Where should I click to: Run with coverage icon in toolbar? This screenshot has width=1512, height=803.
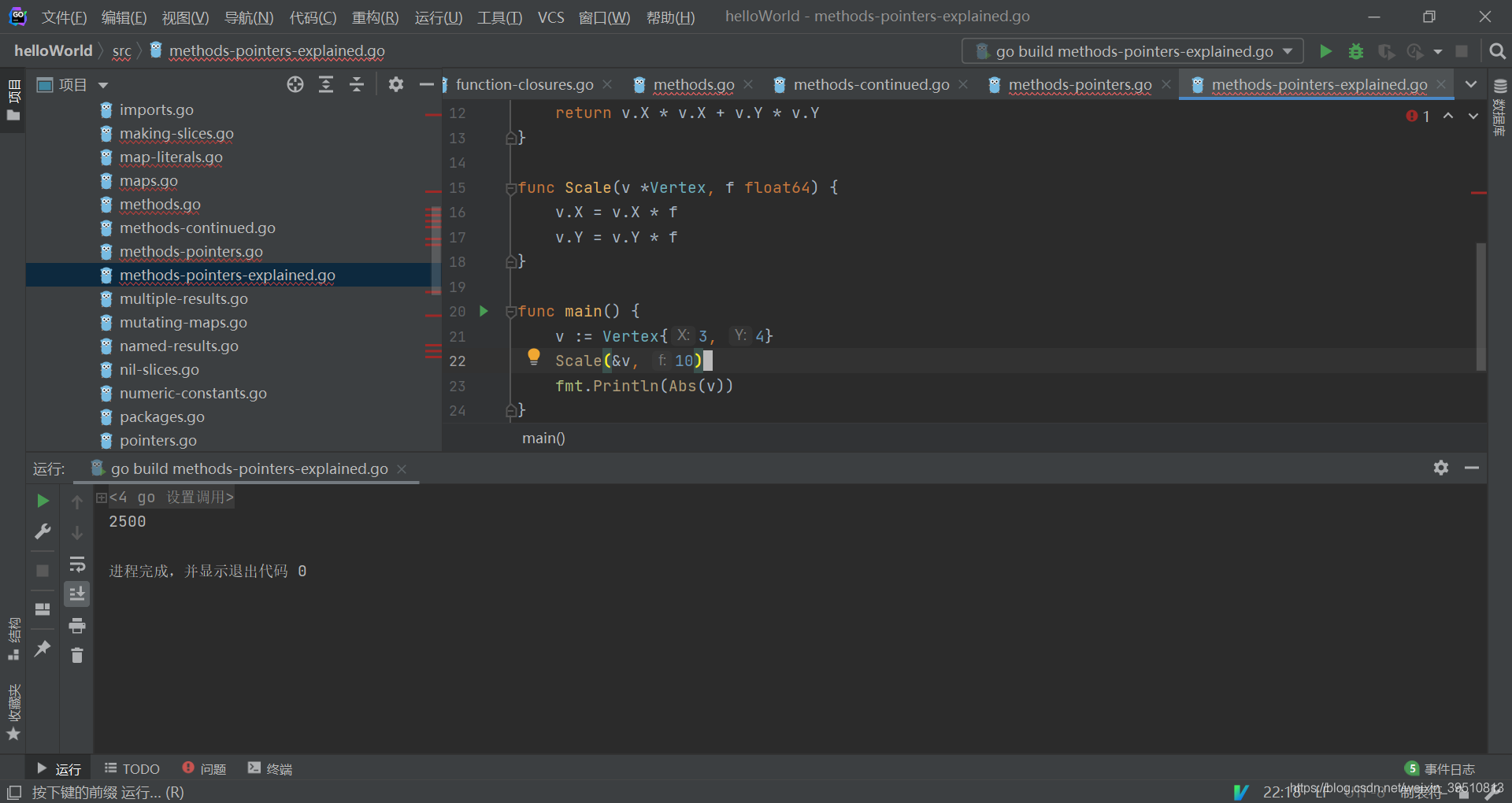(x=1386, y=51)
